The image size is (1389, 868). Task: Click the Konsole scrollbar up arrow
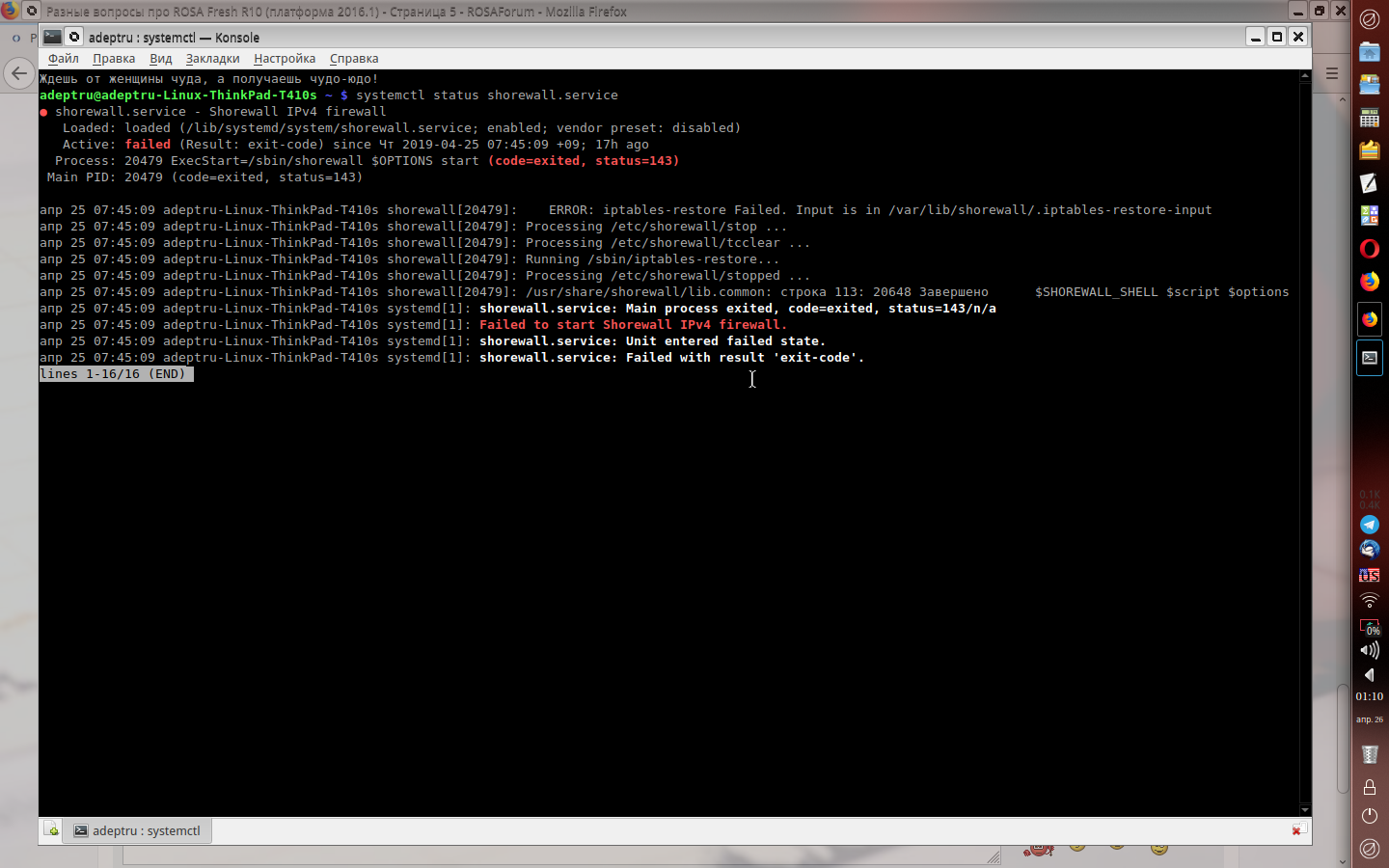(1305, 75)
